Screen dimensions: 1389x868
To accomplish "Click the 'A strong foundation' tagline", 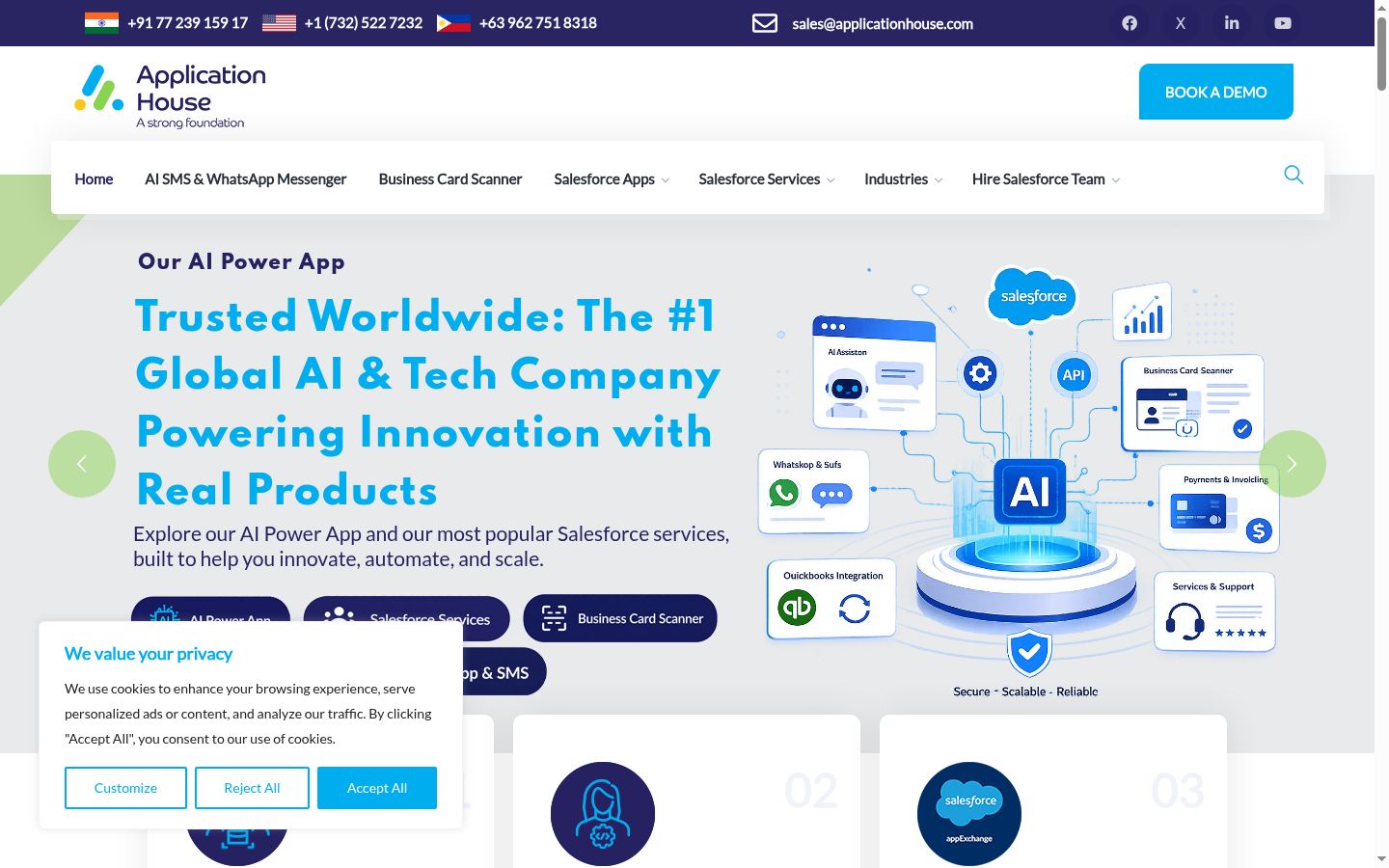I will [x=190, y=122].
